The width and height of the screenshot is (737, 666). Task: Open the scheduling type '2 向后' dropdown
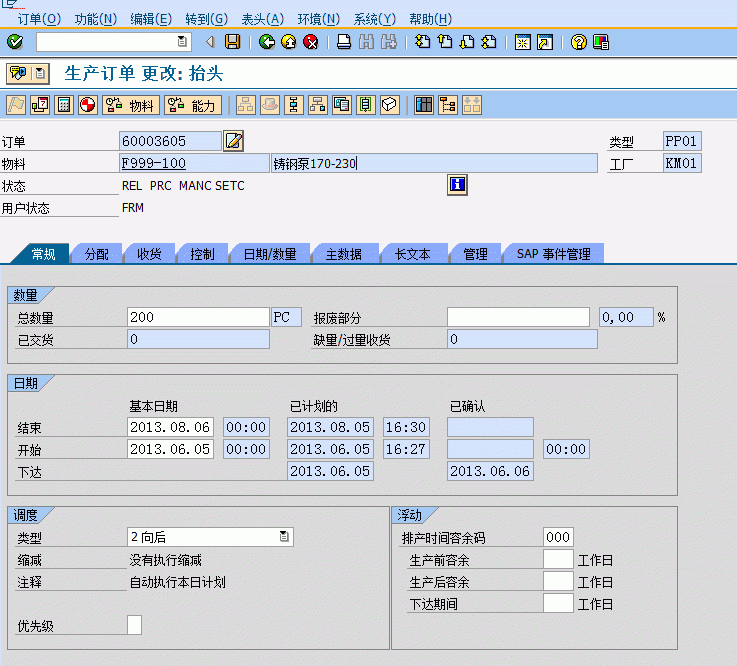pos(284,536)
